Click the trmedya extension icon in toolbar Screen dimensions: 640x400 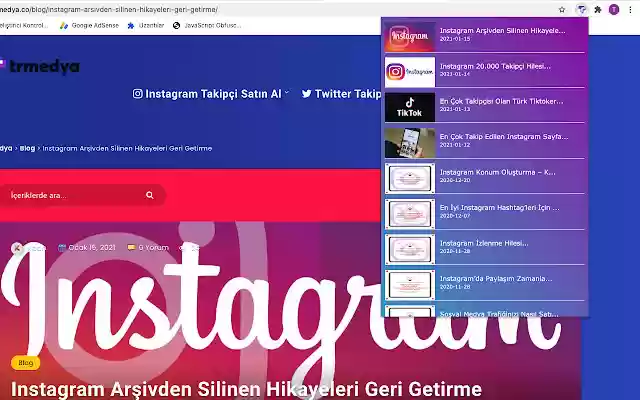[x=581, y=9]
